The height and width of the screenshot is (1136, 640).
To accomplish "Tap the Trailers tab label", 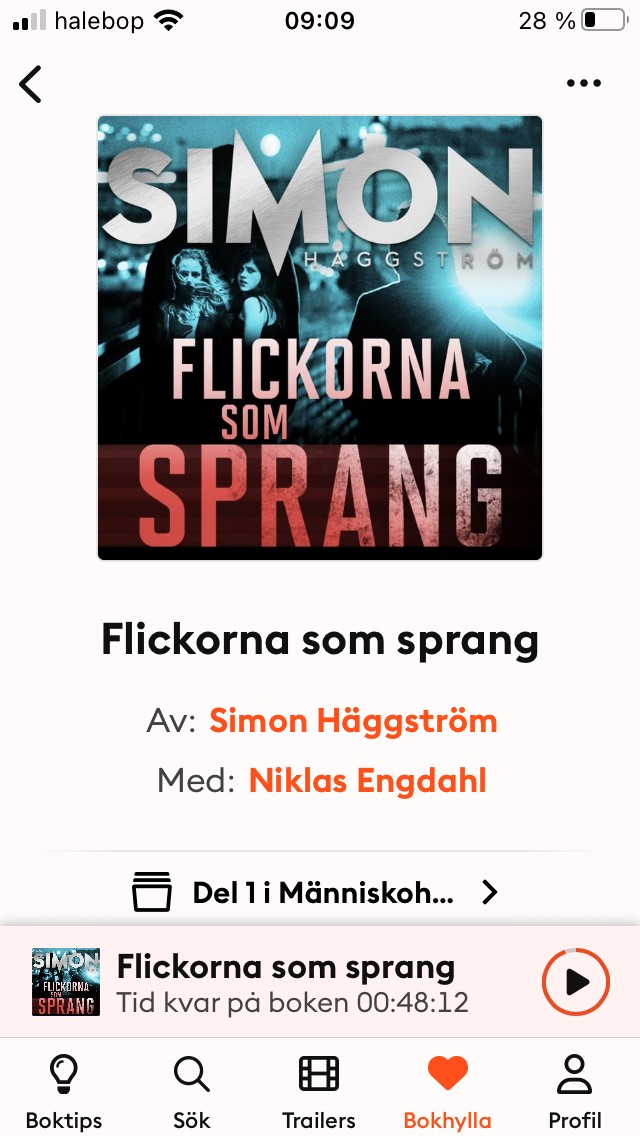I will pos(319,1120).
